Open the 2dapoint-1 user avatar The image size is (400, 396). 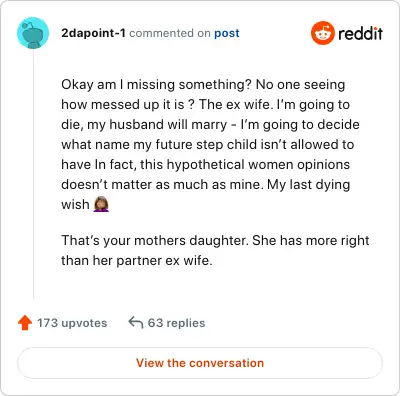pos(33,33)
